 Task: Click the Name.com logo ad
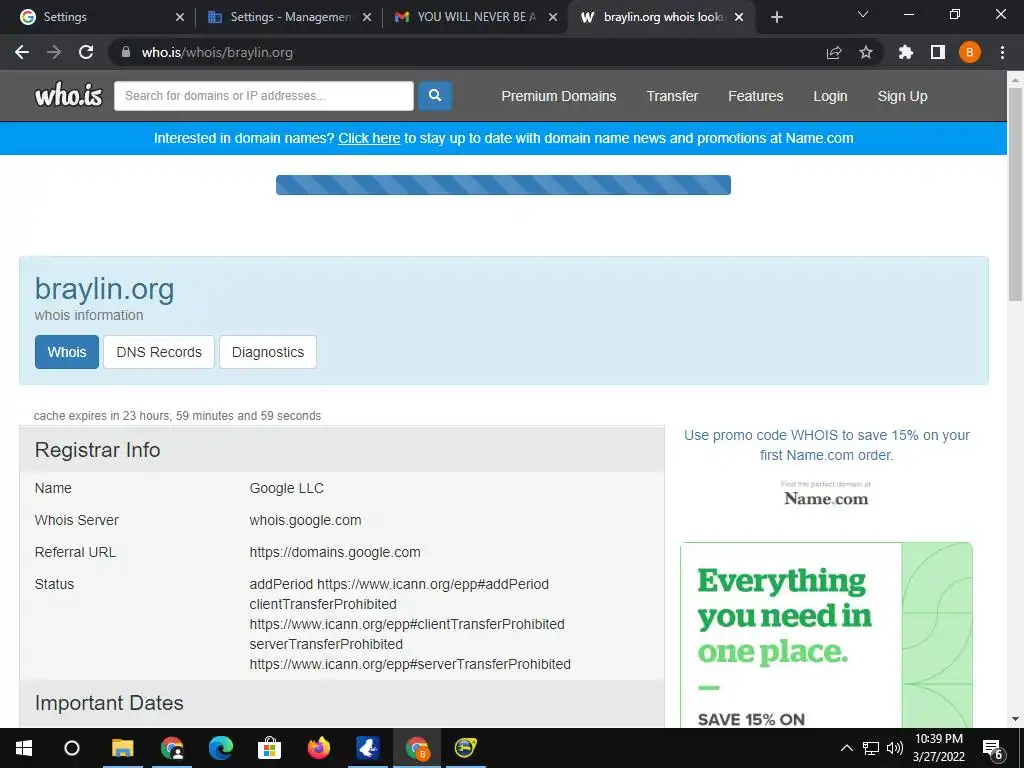(x=826, y=494)
